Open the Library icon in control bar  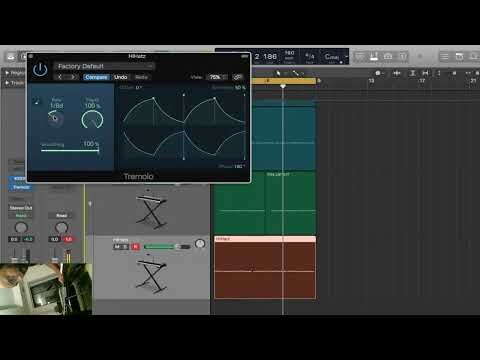pos(11,57)
